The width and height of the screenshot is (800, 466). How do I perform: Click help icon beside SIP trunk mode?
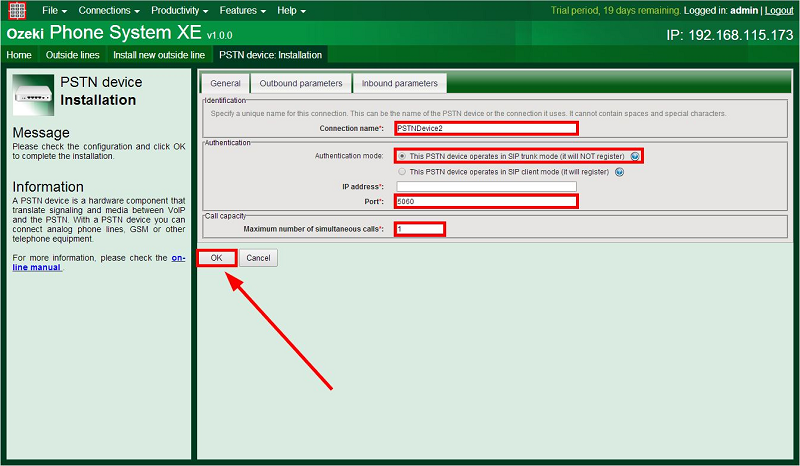tap(634, 157)
